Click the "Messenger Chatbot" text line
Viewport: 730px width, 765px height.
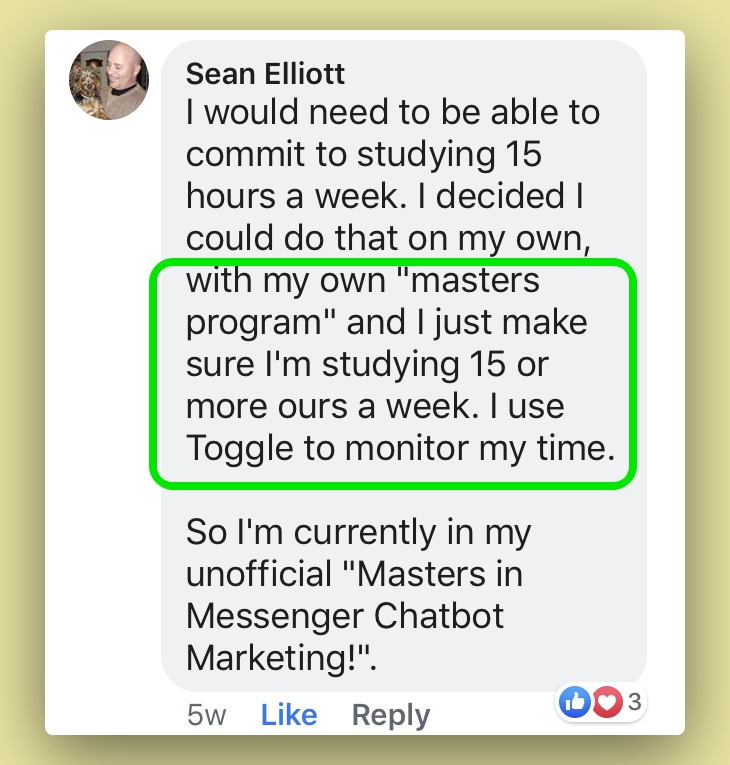pyautogui.click(x=345, y=616)
